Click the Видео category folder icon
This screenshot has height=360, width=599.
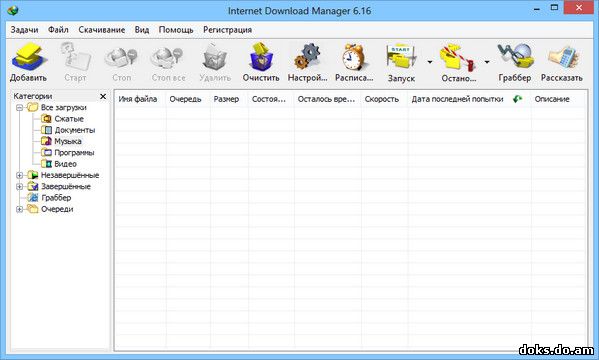pyautogui.click(x=46, y=164)
